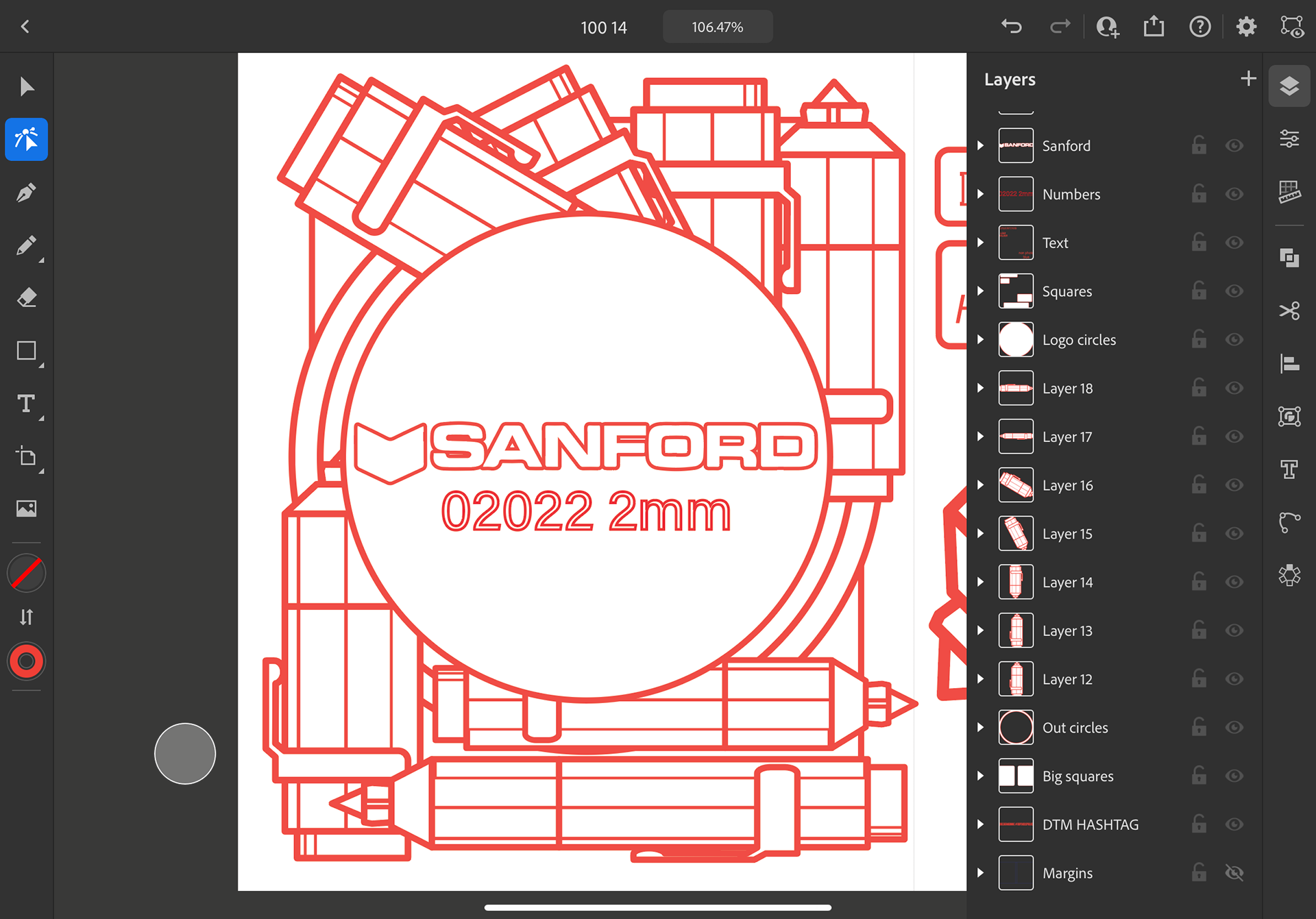This screenshot has height=919, width=1316.
Task: Select the Place Image tool
Action: pyautogui.click(x=27, y=508)
